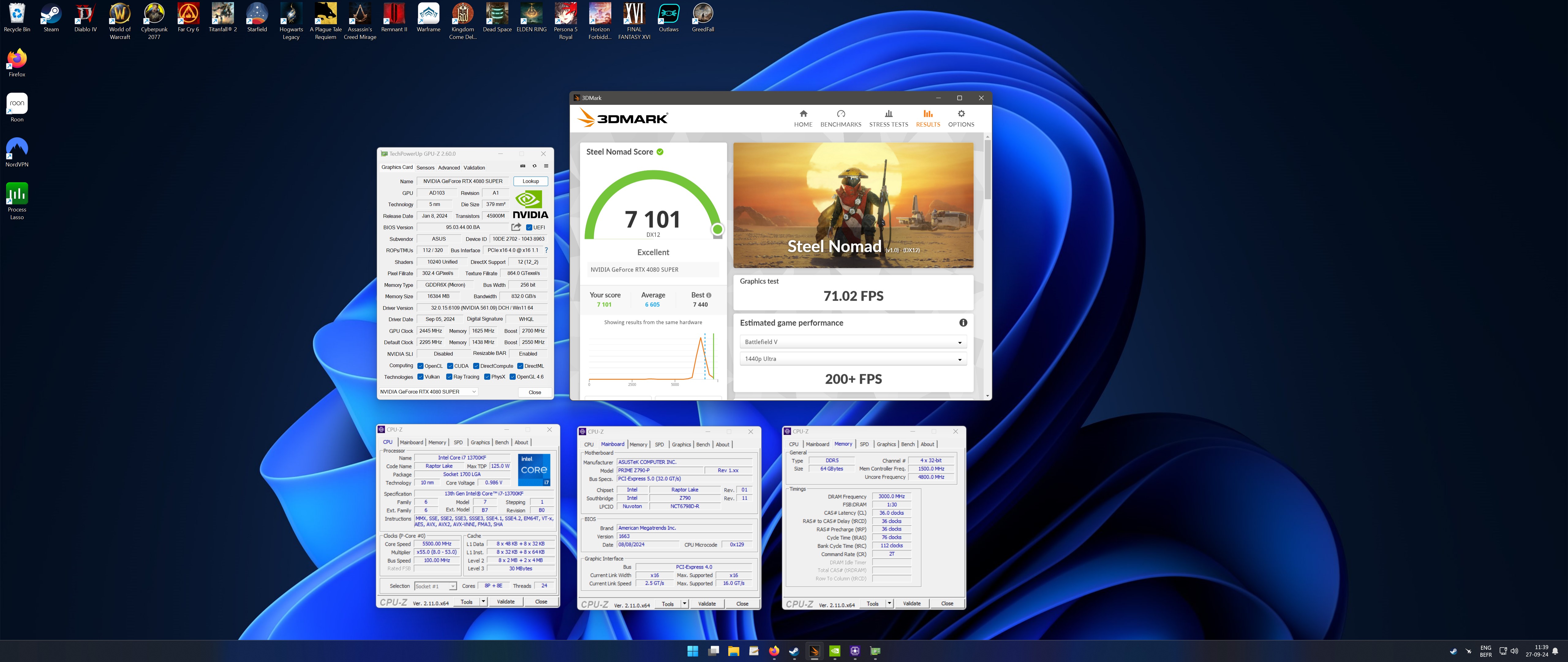This screenshot has height=662, width=1568.
Task: Open GPU-Z graphics card selector dropdown
Action: (428, 392)
